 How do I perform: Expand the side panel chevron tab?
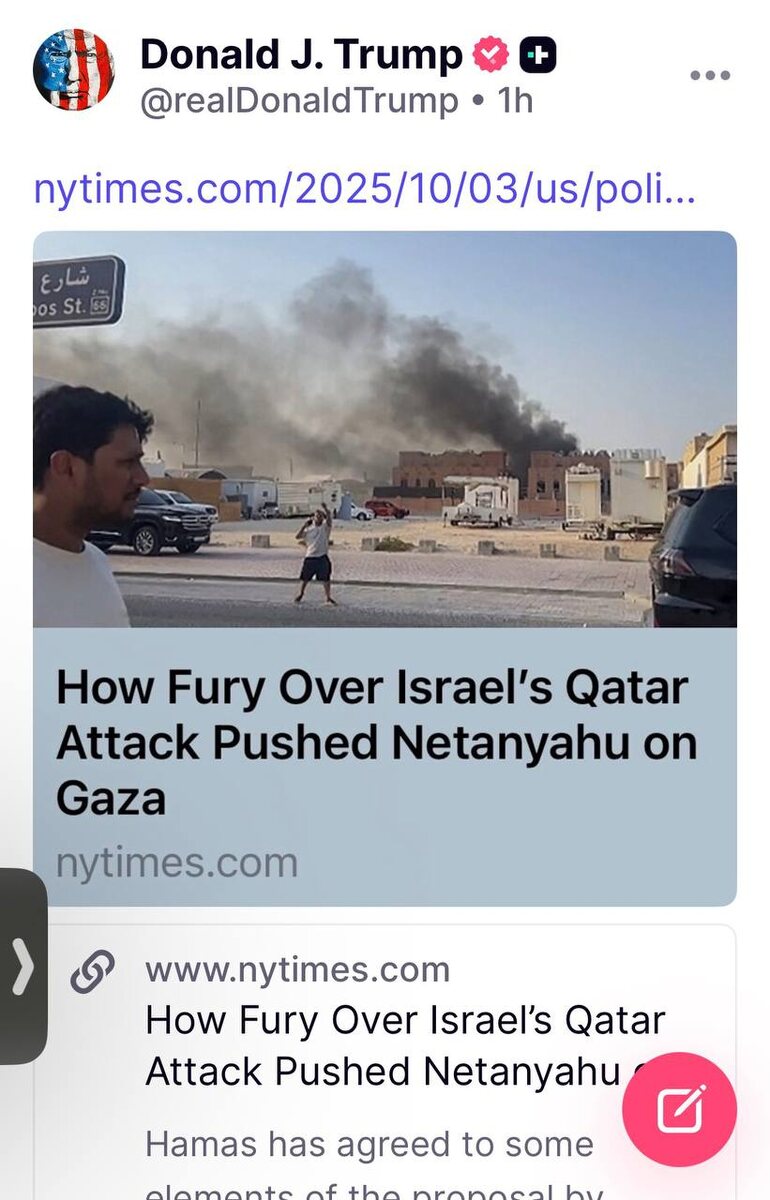pos(22,967)
